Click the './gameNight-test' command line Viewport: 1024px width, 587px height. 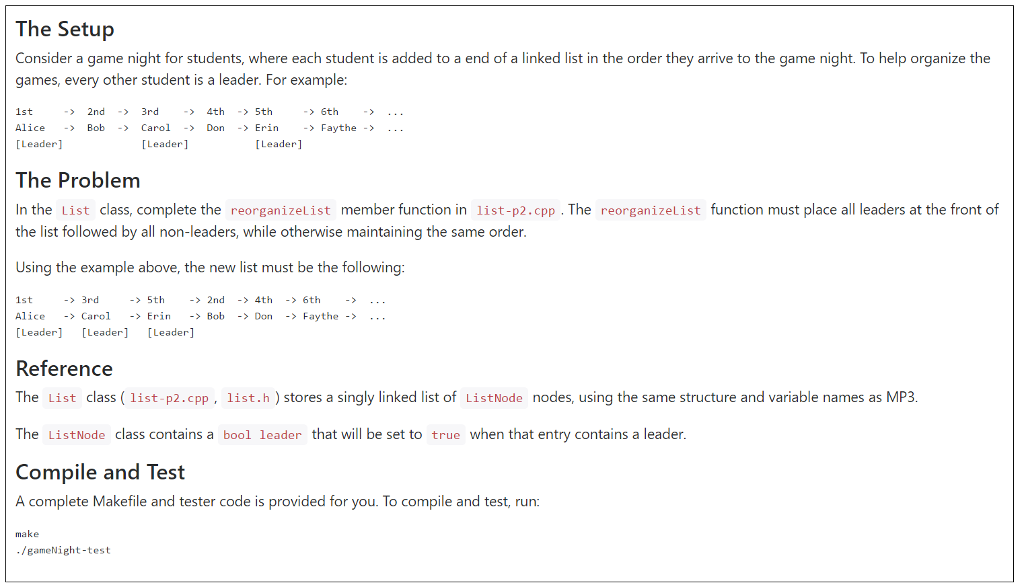pos(63,550)
